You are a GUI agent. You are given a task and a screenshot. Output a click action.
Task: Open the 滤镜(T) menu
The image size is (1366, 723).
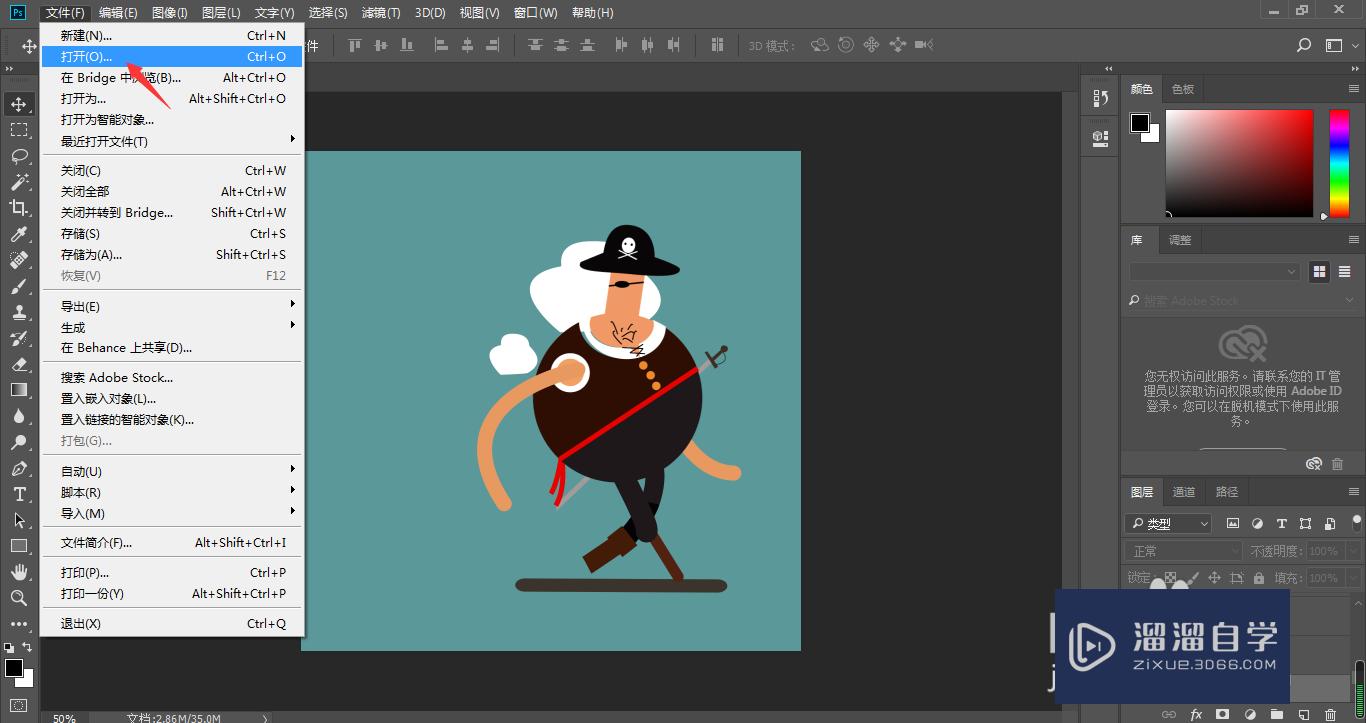pyautogui.click(x=380, y=13)
